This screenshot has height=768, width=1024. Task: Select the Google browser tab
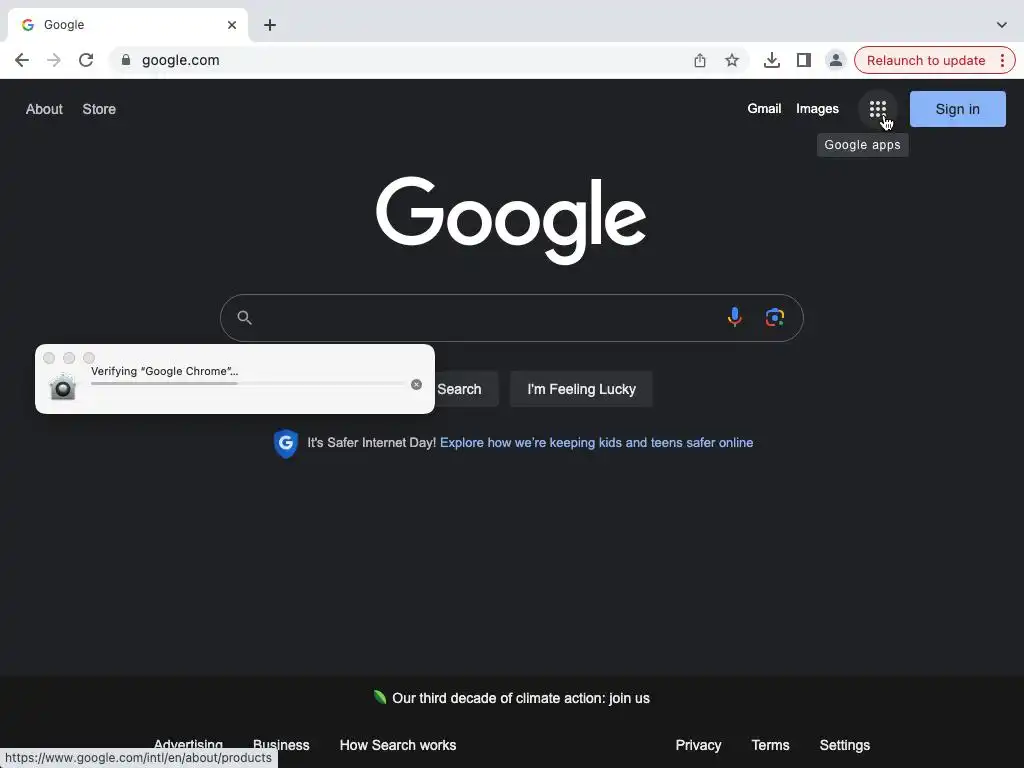coord(129,25)
